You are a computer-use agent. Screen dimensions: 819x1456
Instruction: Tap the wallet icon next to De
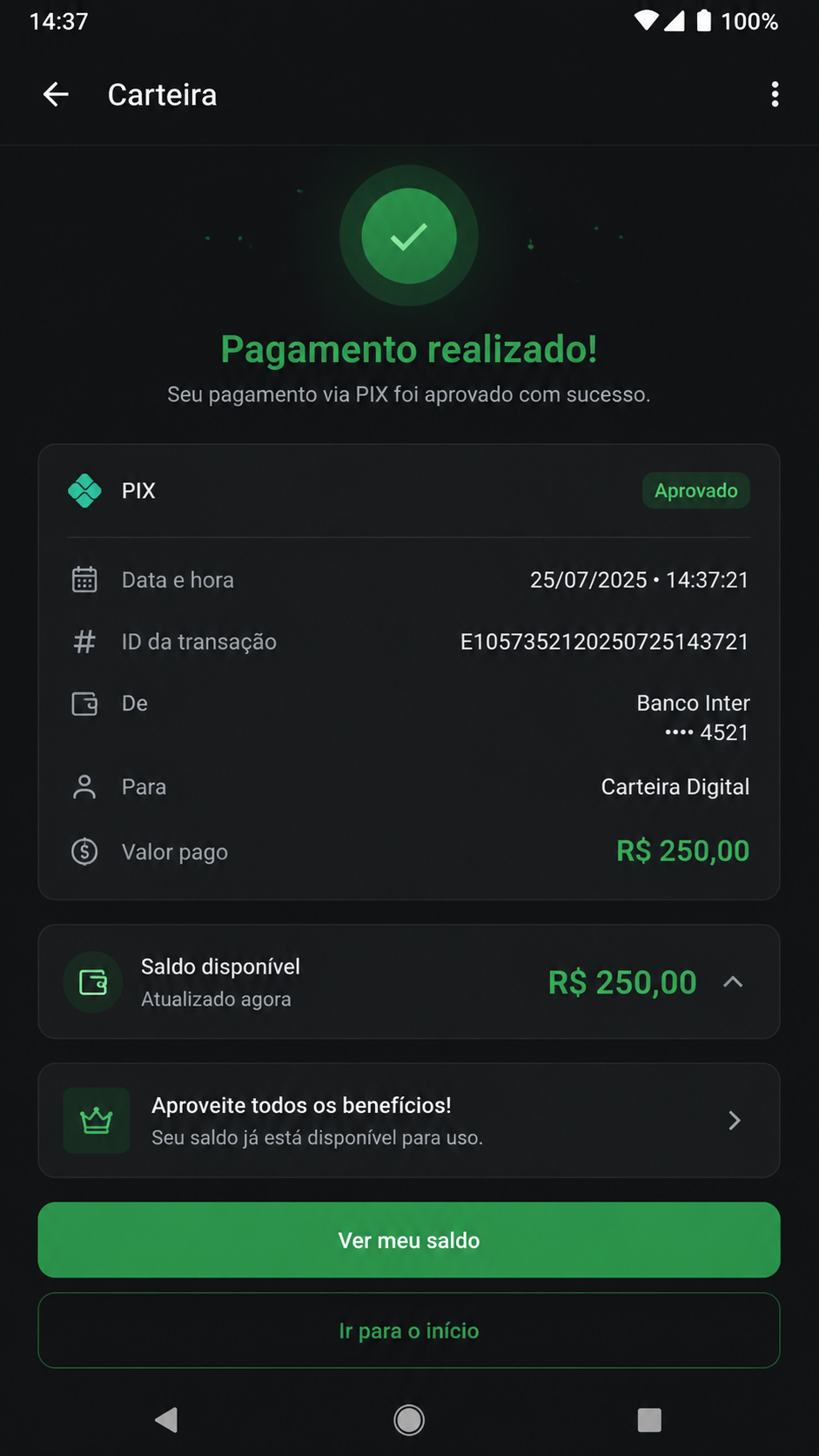(84, 704)
